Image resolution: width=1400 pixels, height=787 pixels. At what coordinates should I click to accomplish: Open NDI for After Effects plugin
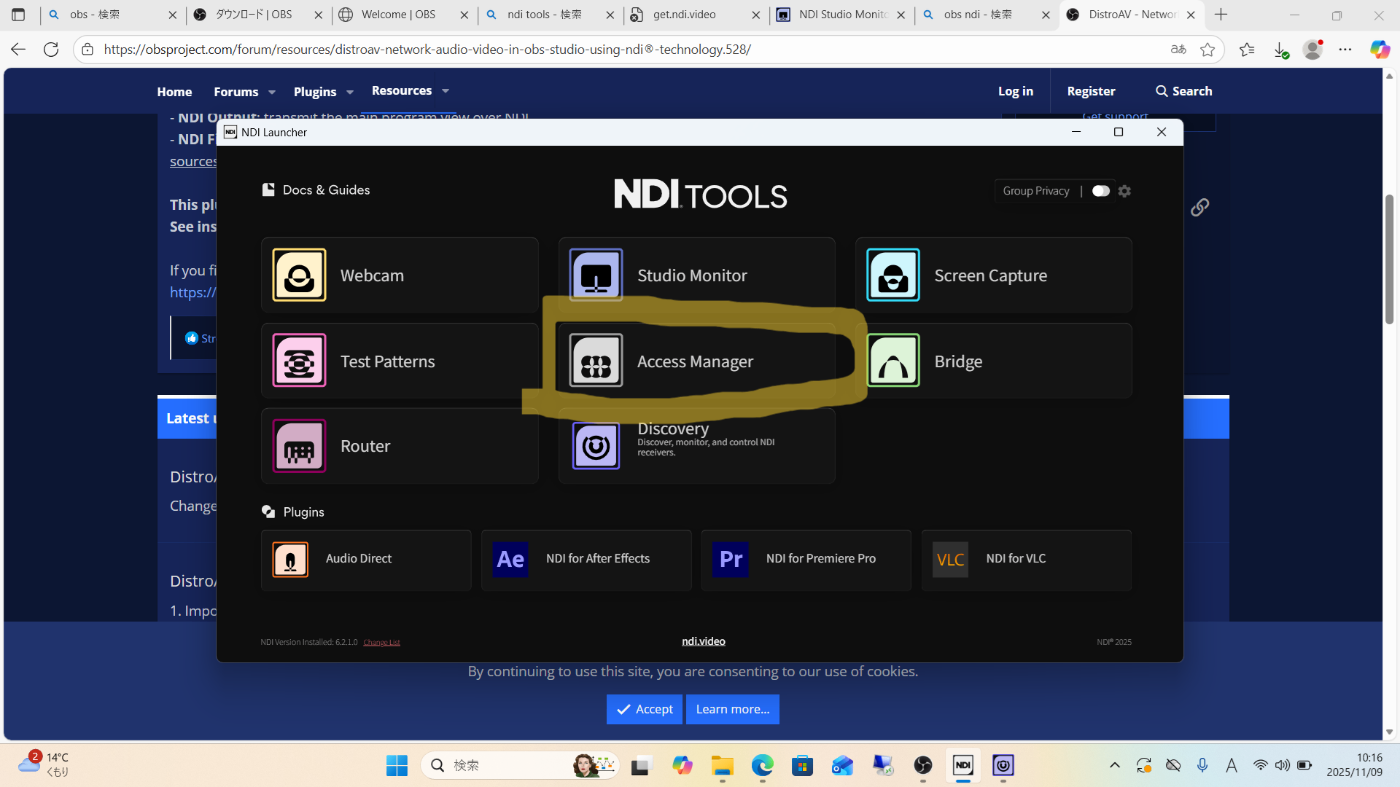click(x=586, y=560)
